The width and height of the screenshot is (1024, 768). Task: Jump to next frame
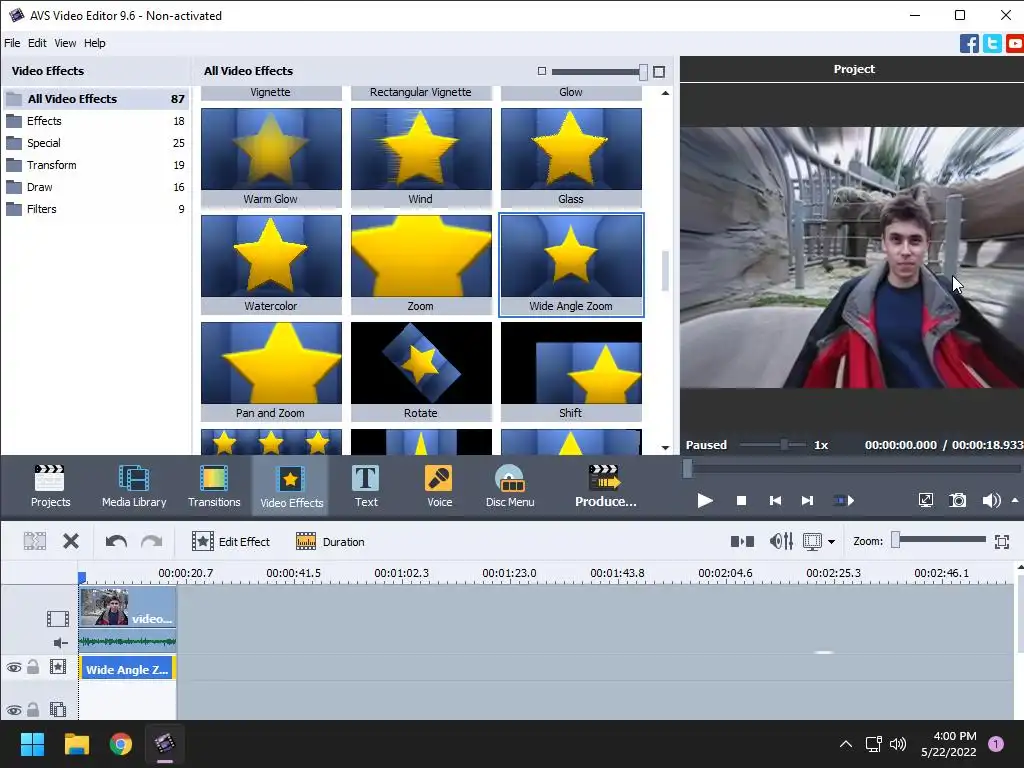point(808,501)
